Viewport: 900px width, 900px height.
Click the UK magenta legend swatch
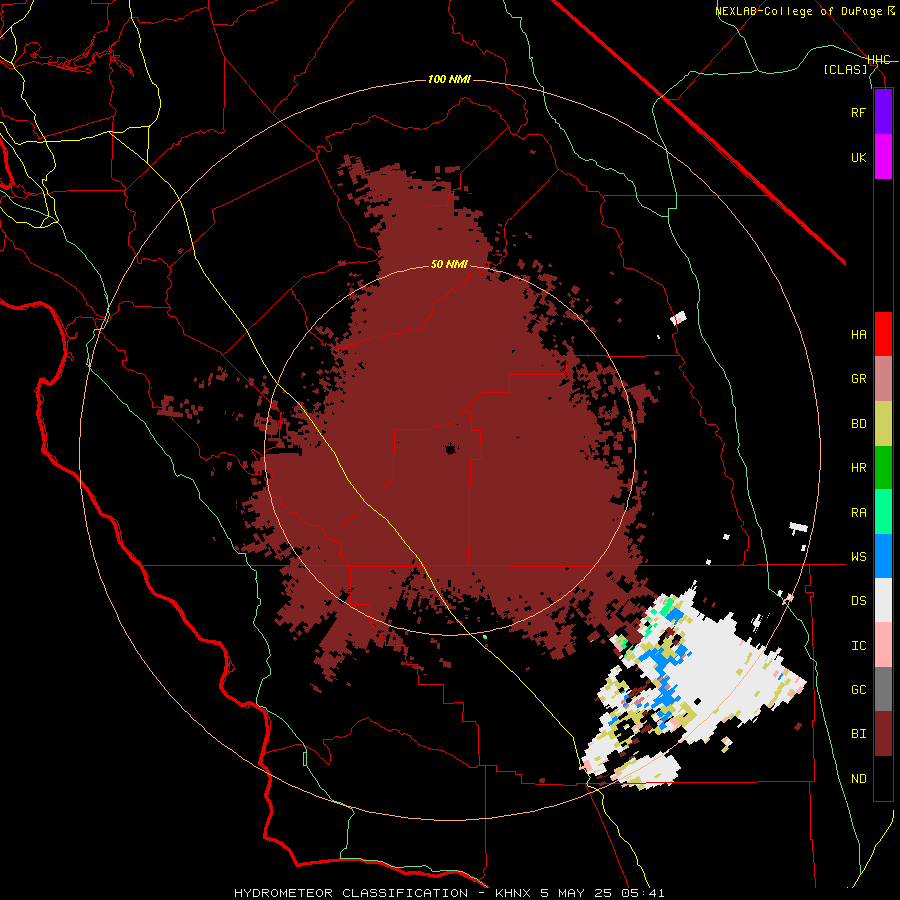(x=883, y=157)
